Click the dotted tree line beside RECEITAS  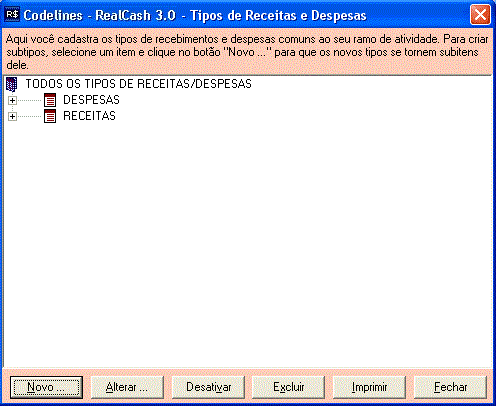pyautogui.click(x=29, y=116)
